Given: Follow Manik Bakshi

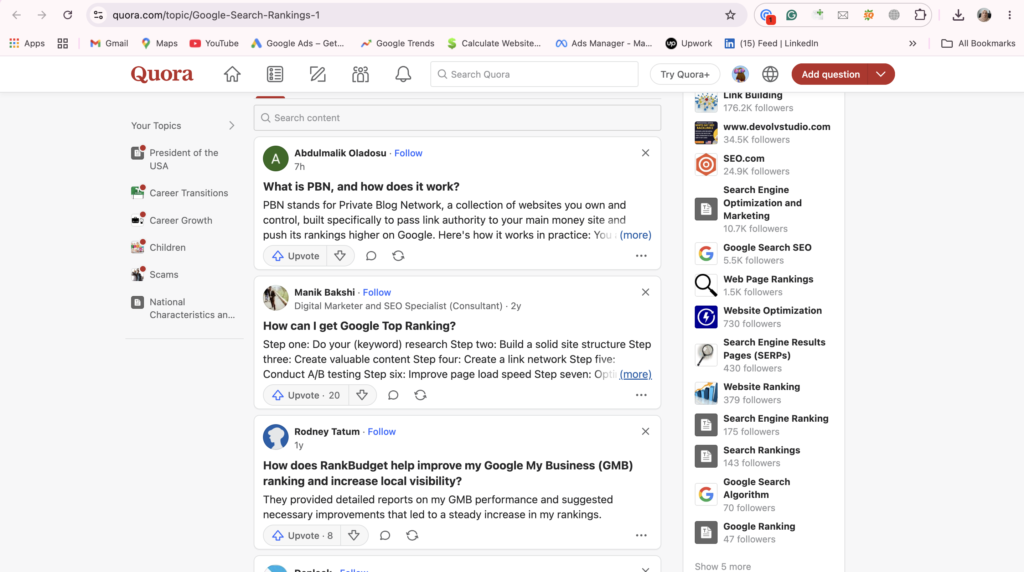Looking at the screenshot, I should (x=377, y=292).
